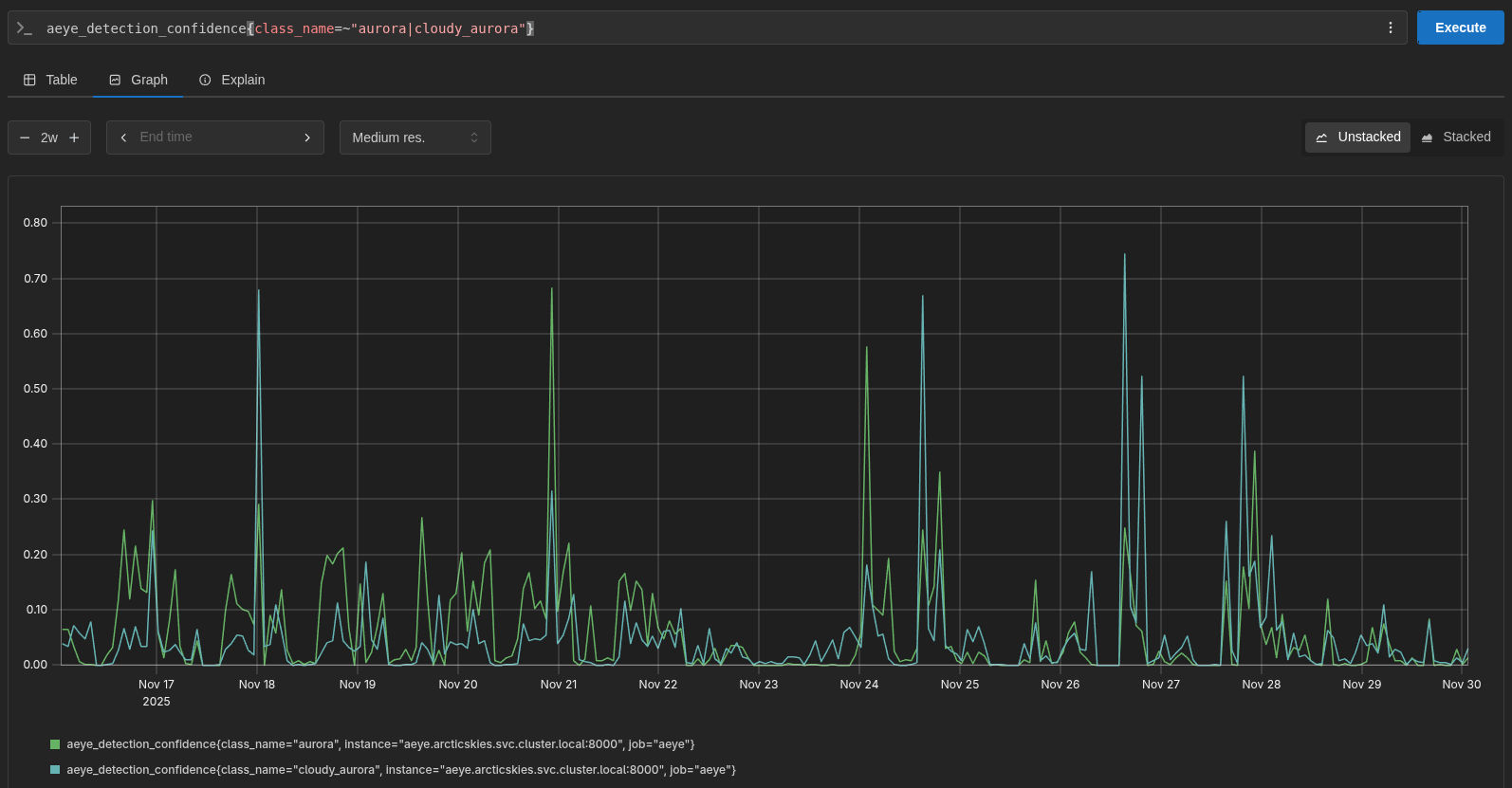Click the plus icon to increase time range

[x=74, y=137]
